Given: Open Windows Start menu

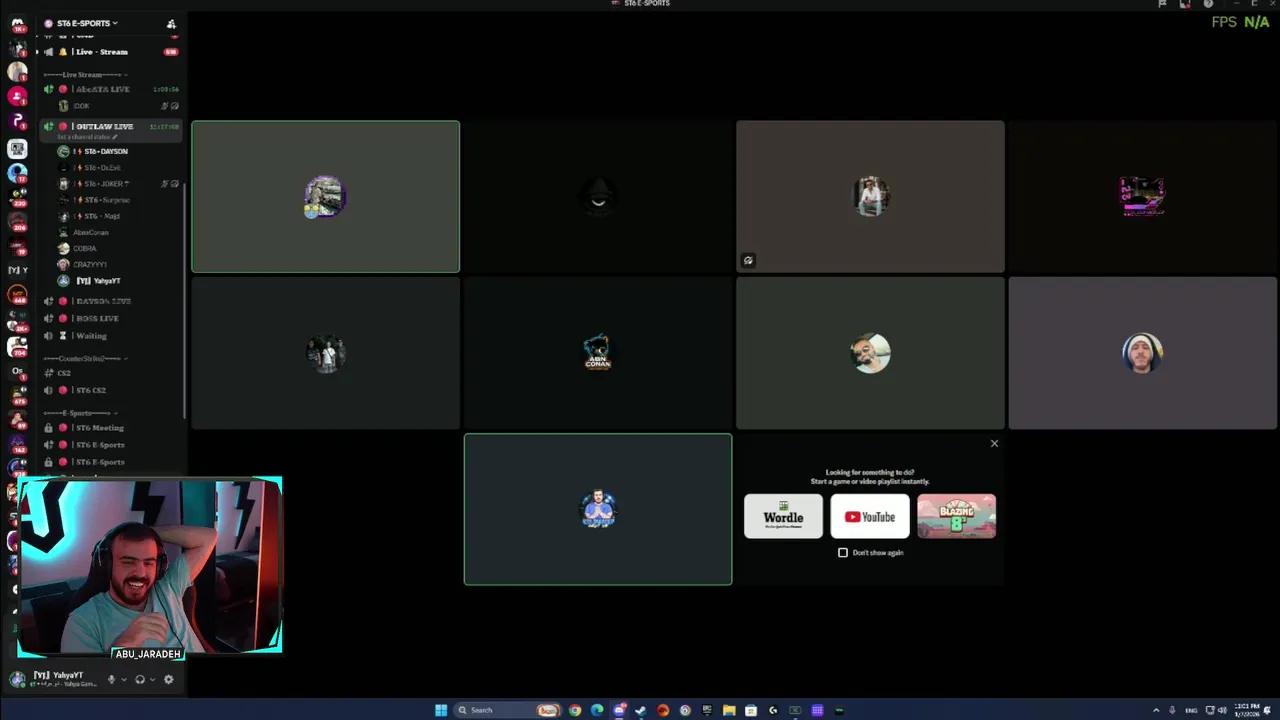Looking at the screenshot, I should 441,710.
